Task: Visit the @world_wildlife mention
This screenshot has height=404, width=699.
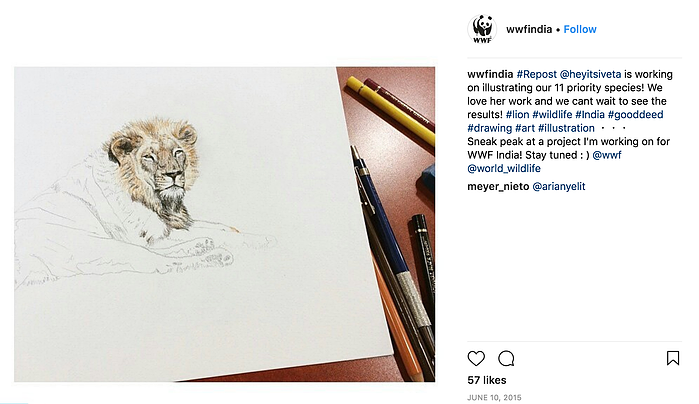Action: point(504,169)
